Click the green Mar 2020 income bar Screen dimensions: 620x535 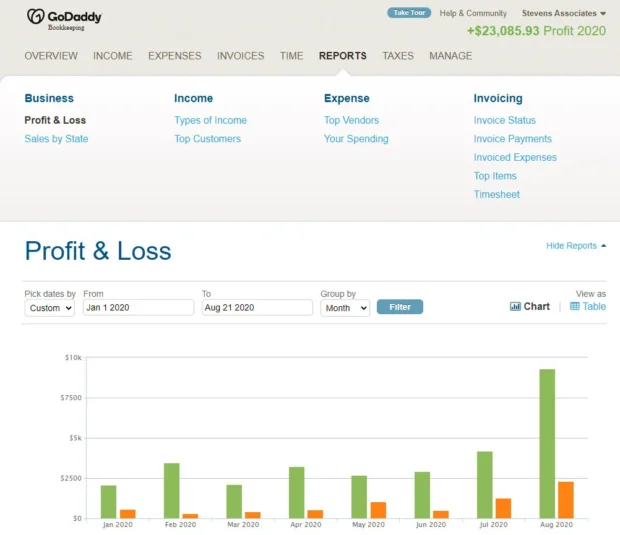[x=234, y=501]
